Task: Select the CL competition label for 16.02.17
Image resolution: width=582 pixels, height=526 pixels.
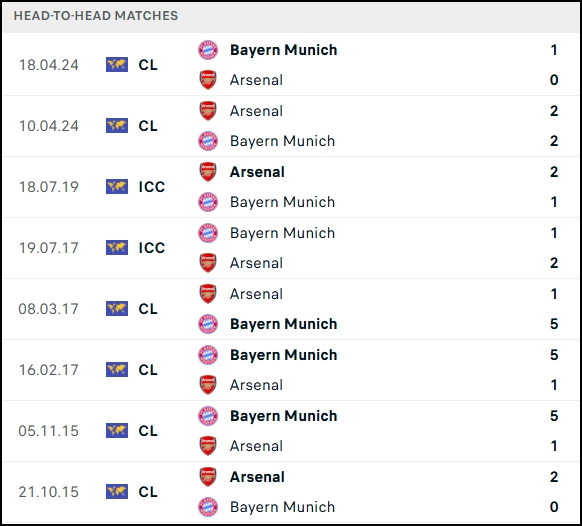Action: point(148,370)
